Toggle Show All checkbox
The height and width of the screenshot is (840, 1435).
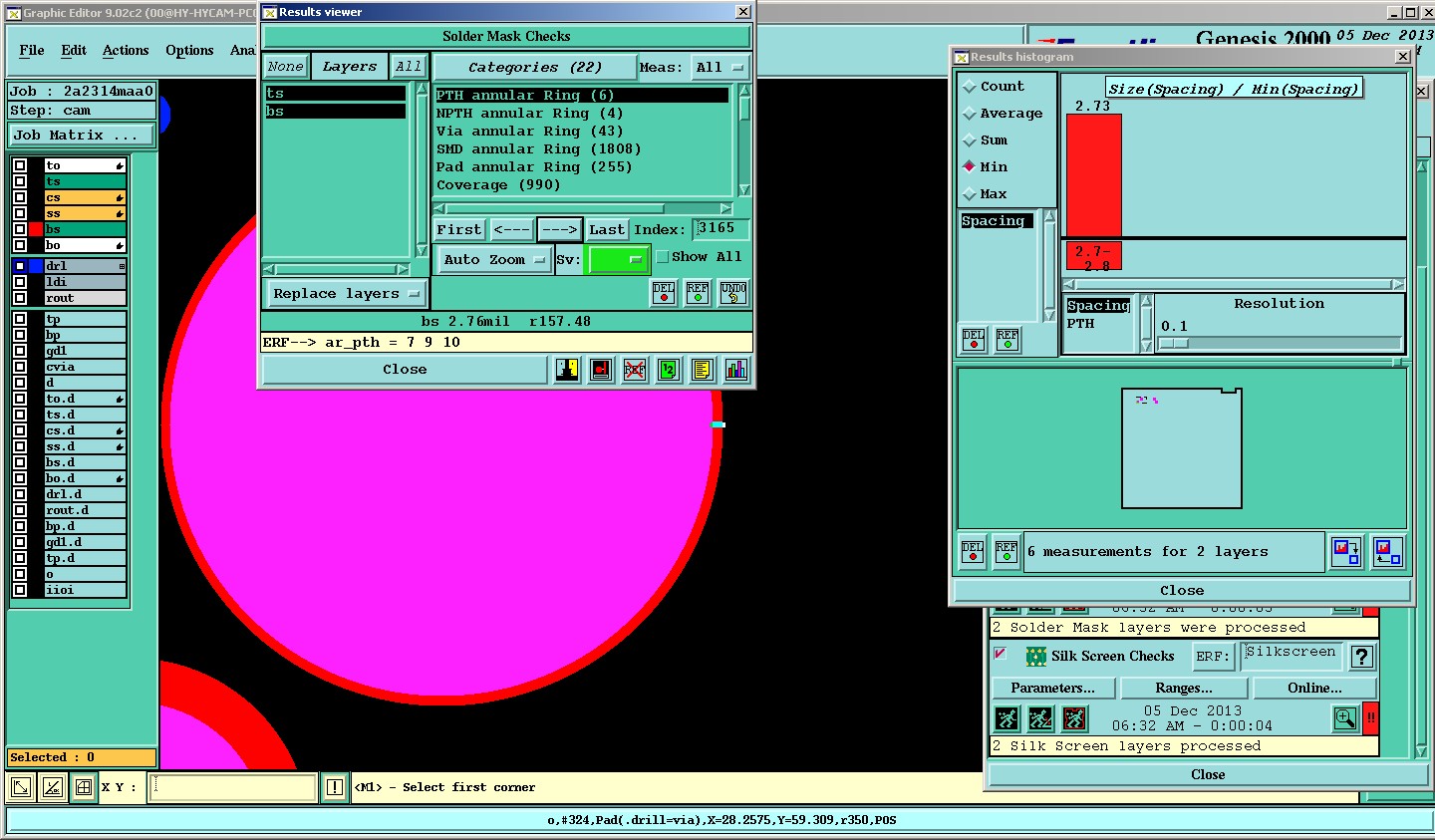[x=662, y=257]
